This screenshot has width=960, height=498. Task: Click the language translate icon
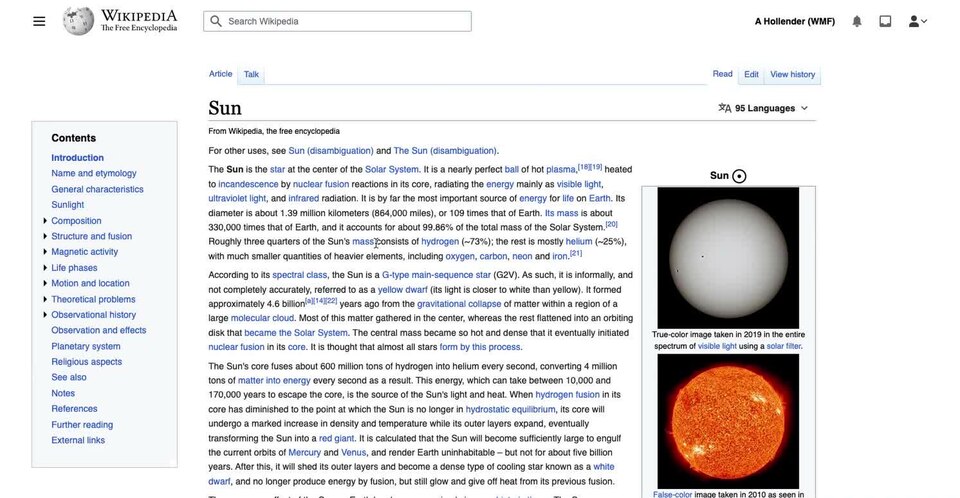coord(725,108)
